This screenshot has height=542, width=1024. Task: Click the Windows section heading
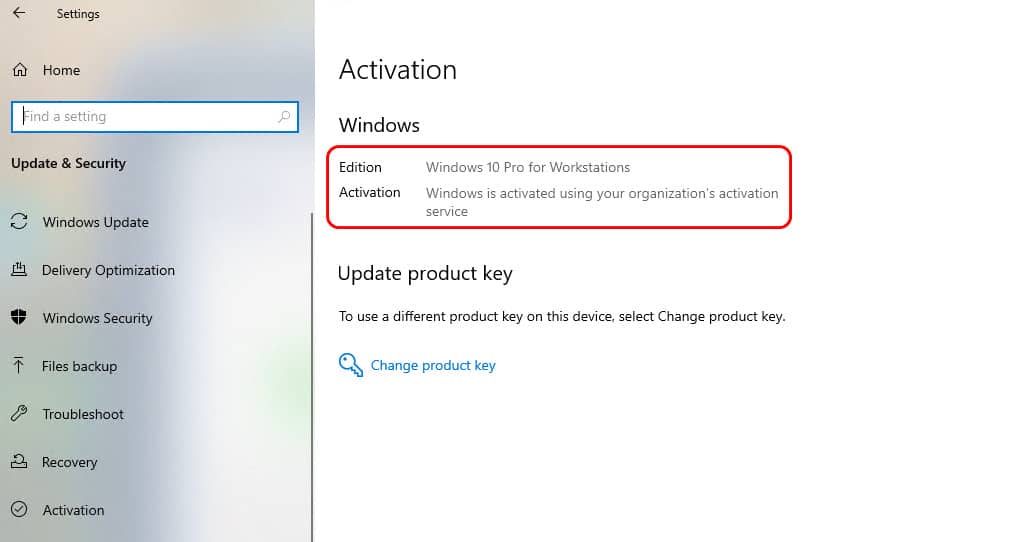point(379,125)
